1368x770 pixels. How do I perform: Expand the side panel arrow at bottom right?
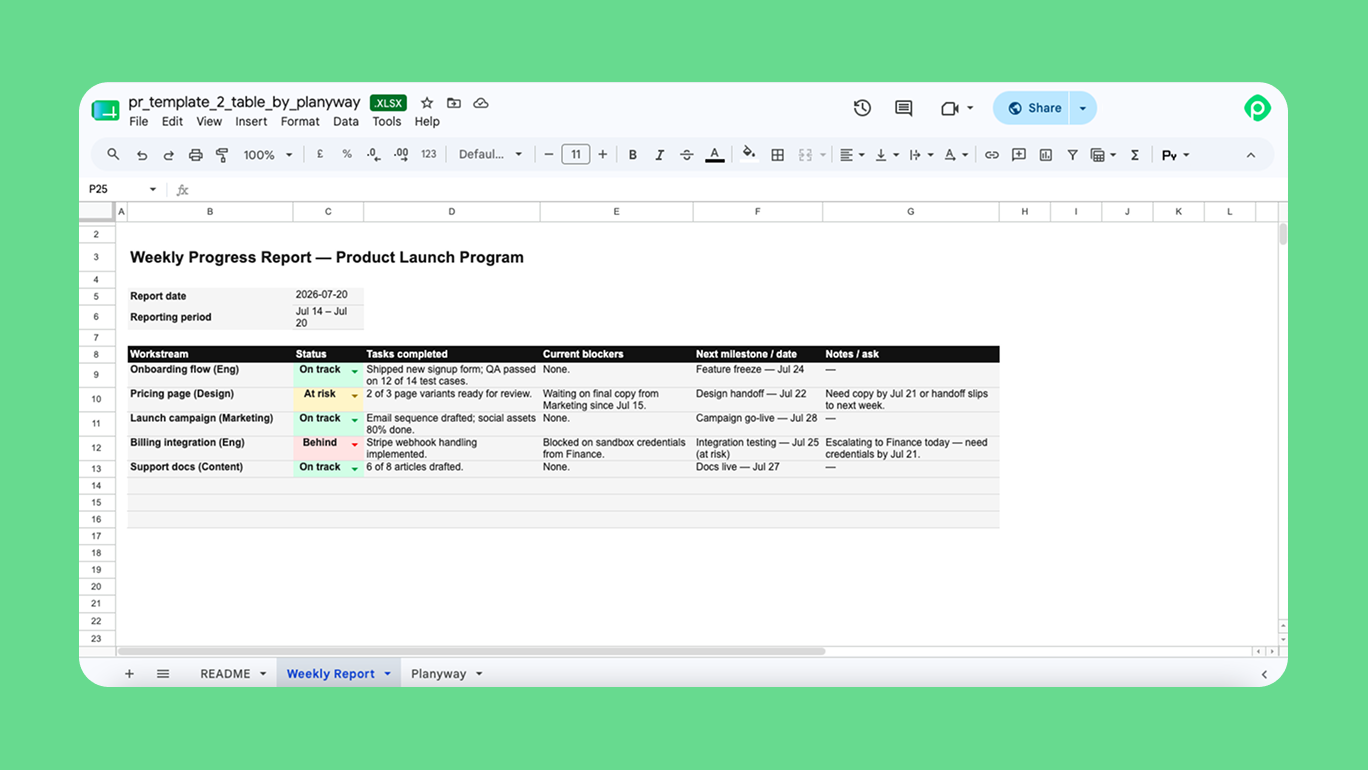[x=1264, y=675]
